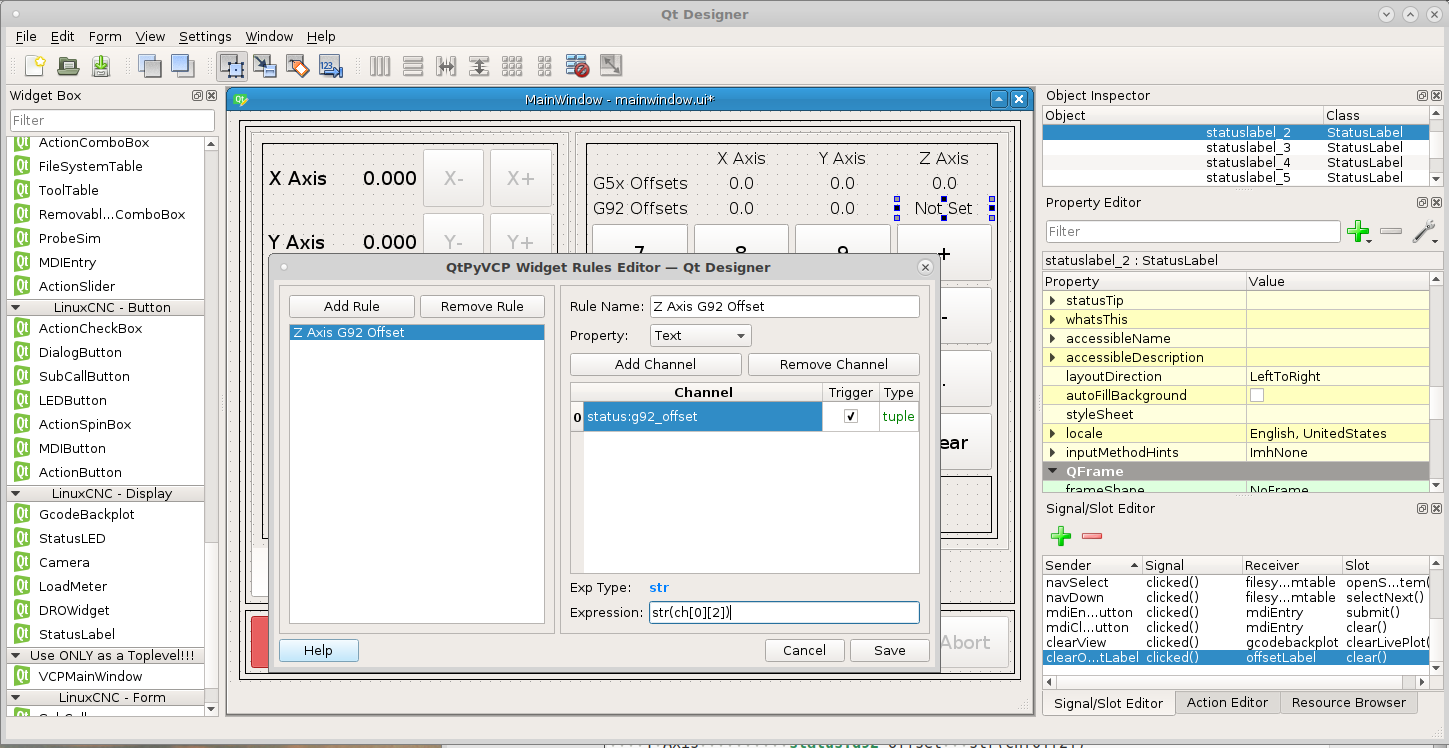Expand the statusTip property
This screenshot has width=1449, height=748.
pos(1052,300)
